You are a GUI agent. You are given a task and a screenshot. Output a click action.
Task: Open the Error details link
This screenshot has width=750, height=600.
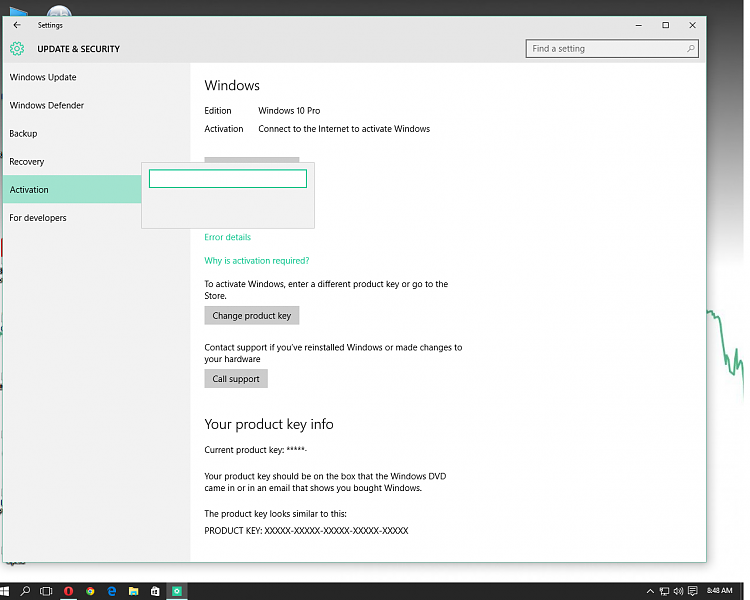(x=227, y=237)
